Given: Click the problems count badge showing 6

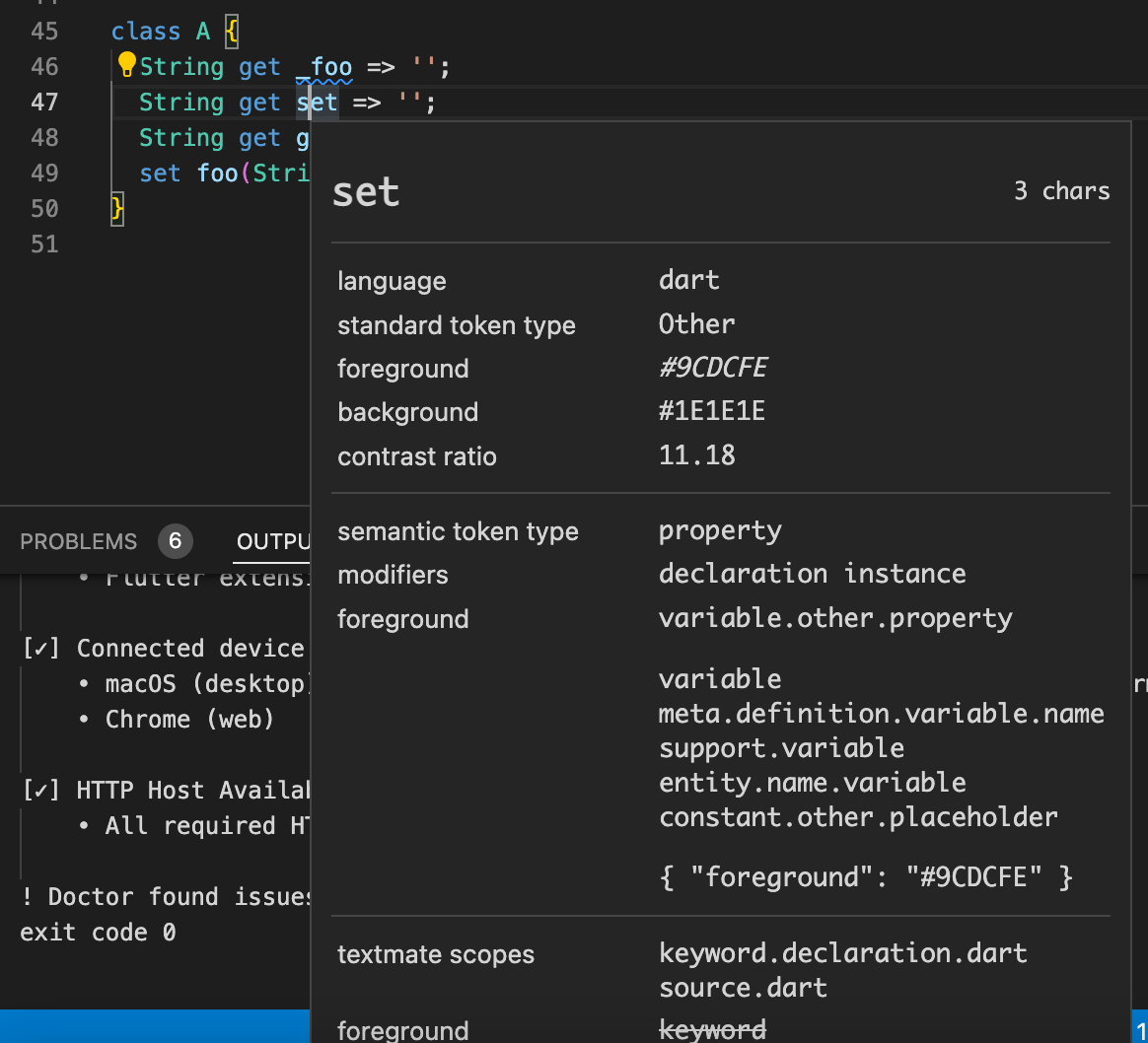Looking at the screenshot, I should point(175,541).
